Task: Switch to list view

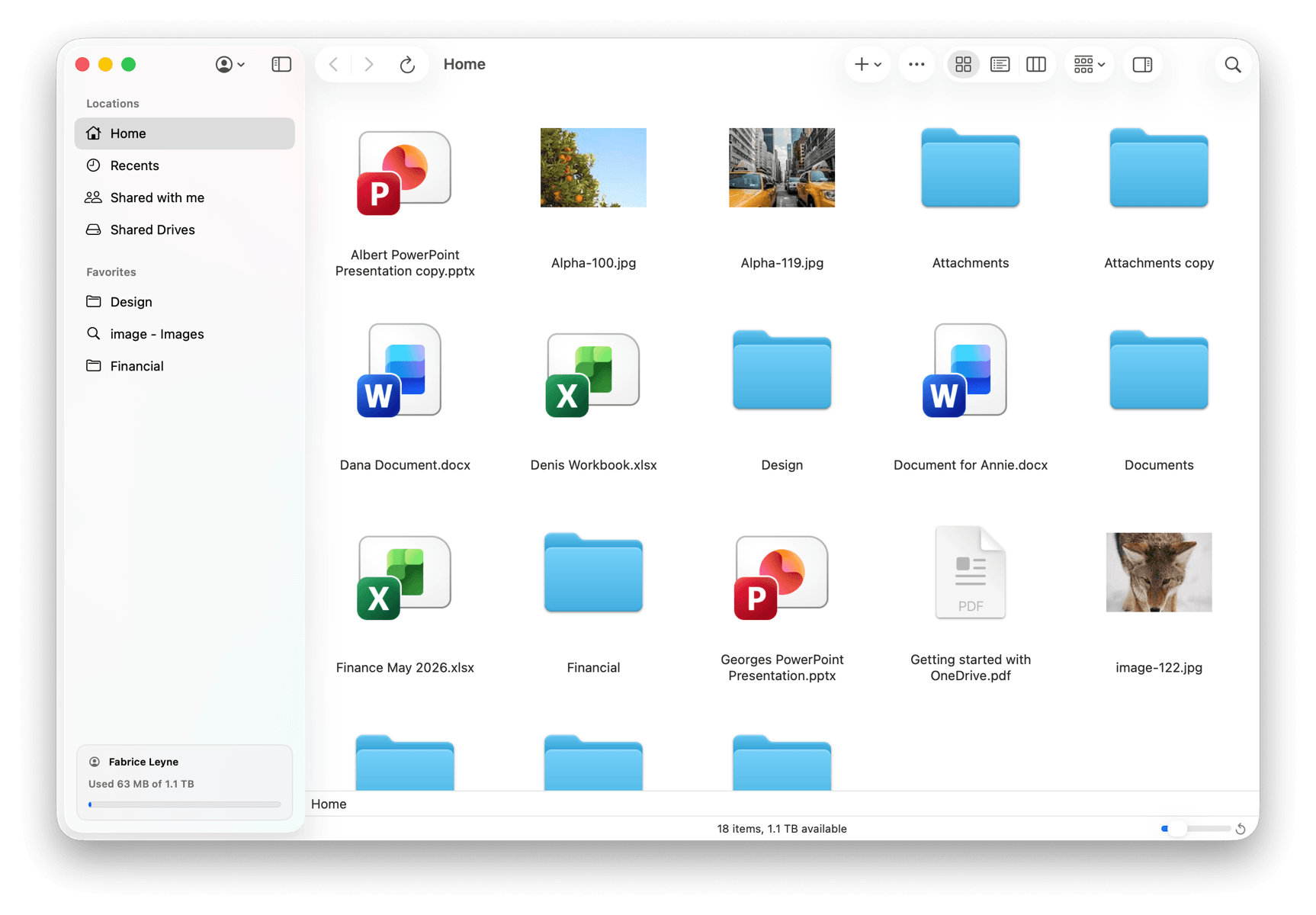Action: point(1000,65)
